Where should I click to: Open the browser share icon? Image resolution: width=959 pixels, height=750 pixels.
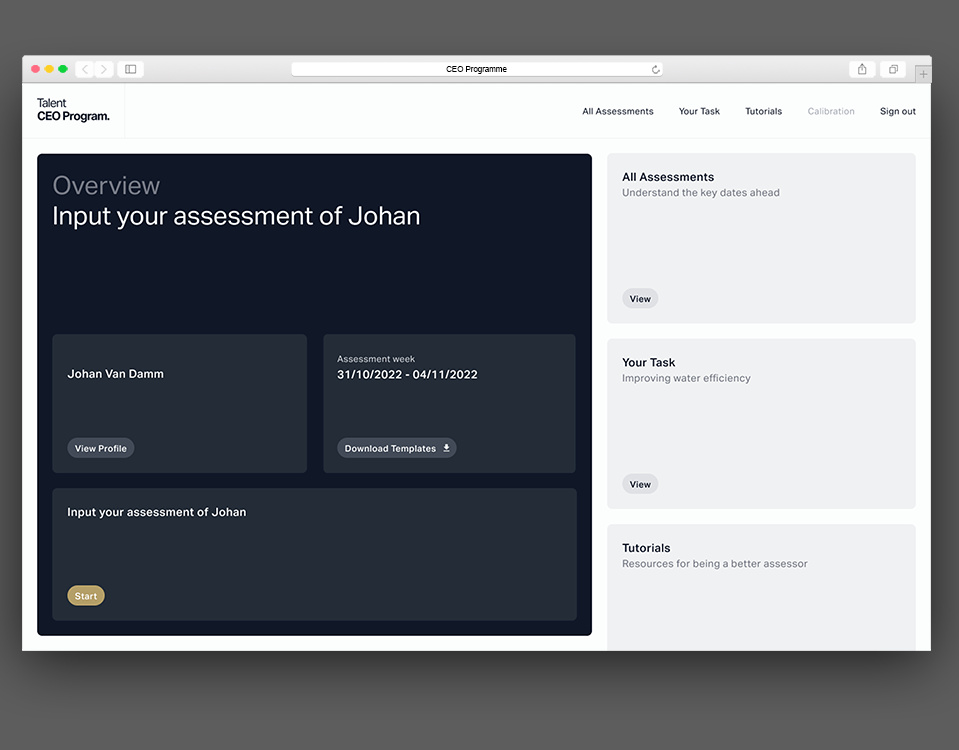(x=862, y=69)
